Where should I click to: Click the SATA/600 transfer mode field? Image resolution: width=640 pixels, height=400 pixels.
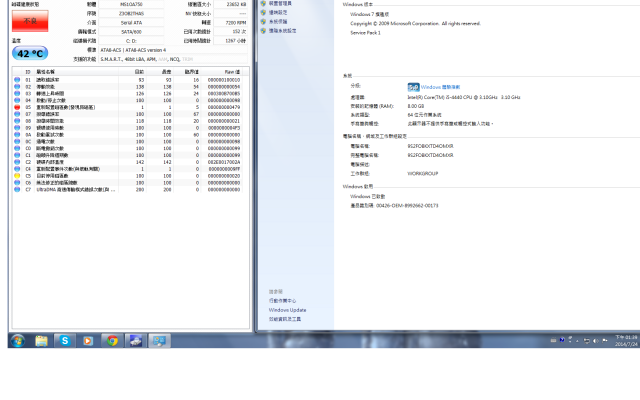(x=131, y=31)
